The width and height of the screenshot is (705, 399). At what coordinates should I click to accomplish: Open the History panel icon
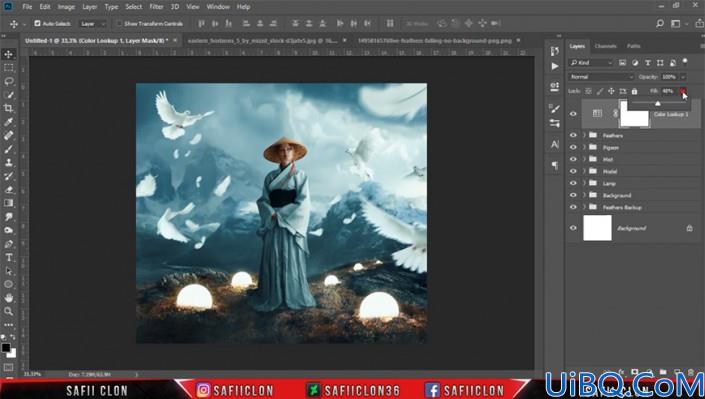(554, 51)
